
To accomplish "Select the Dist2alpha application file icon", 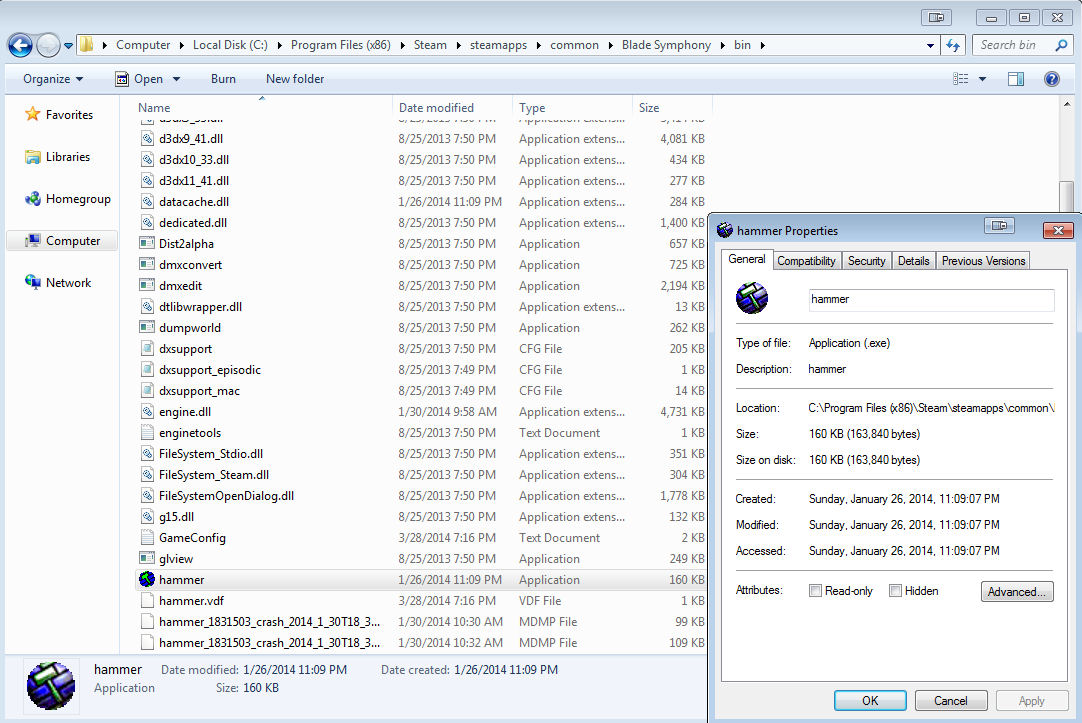I will point(147,244).
